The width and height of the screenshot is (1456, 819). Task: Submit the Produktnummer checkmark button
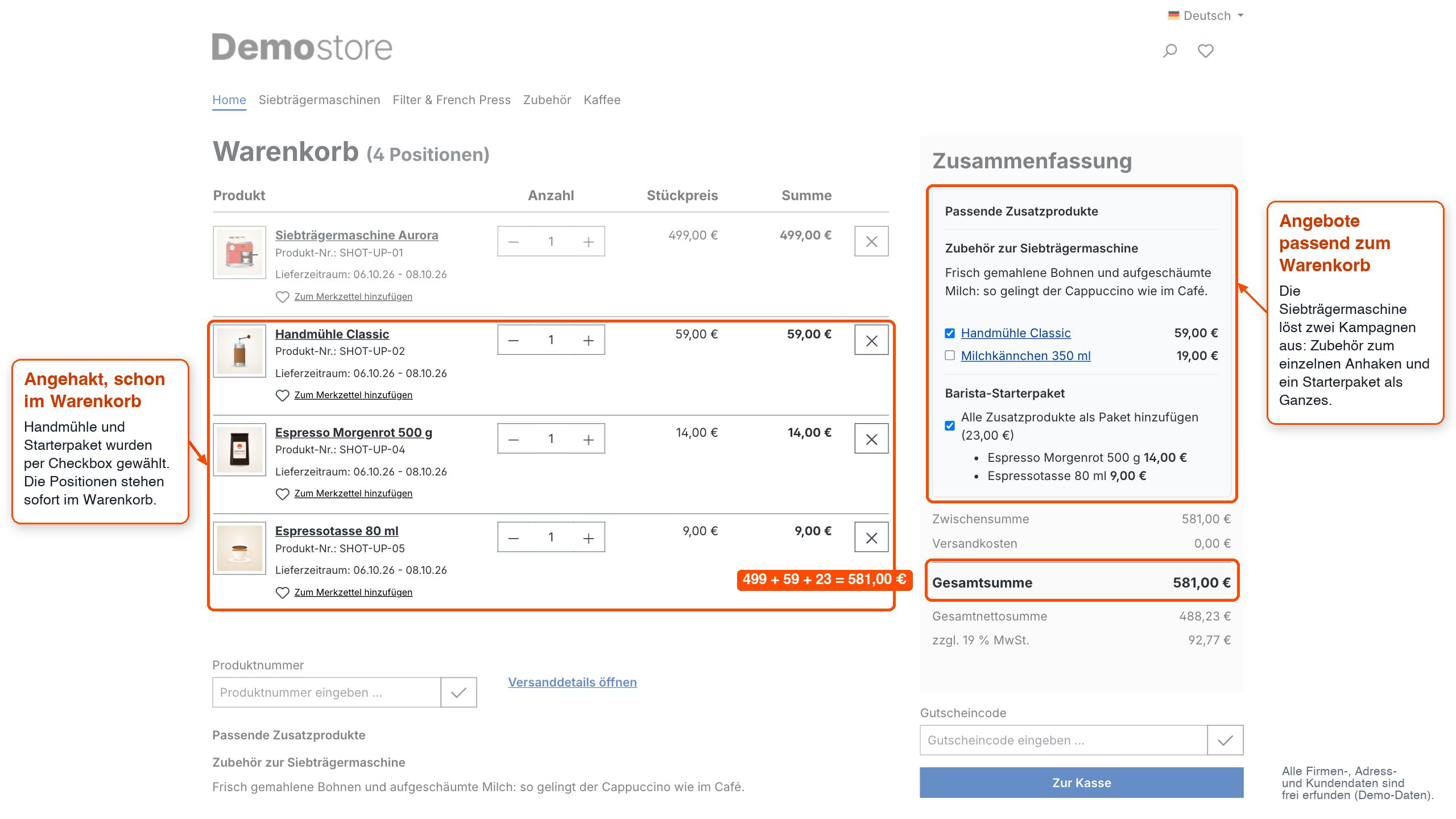tap(458, 692)
